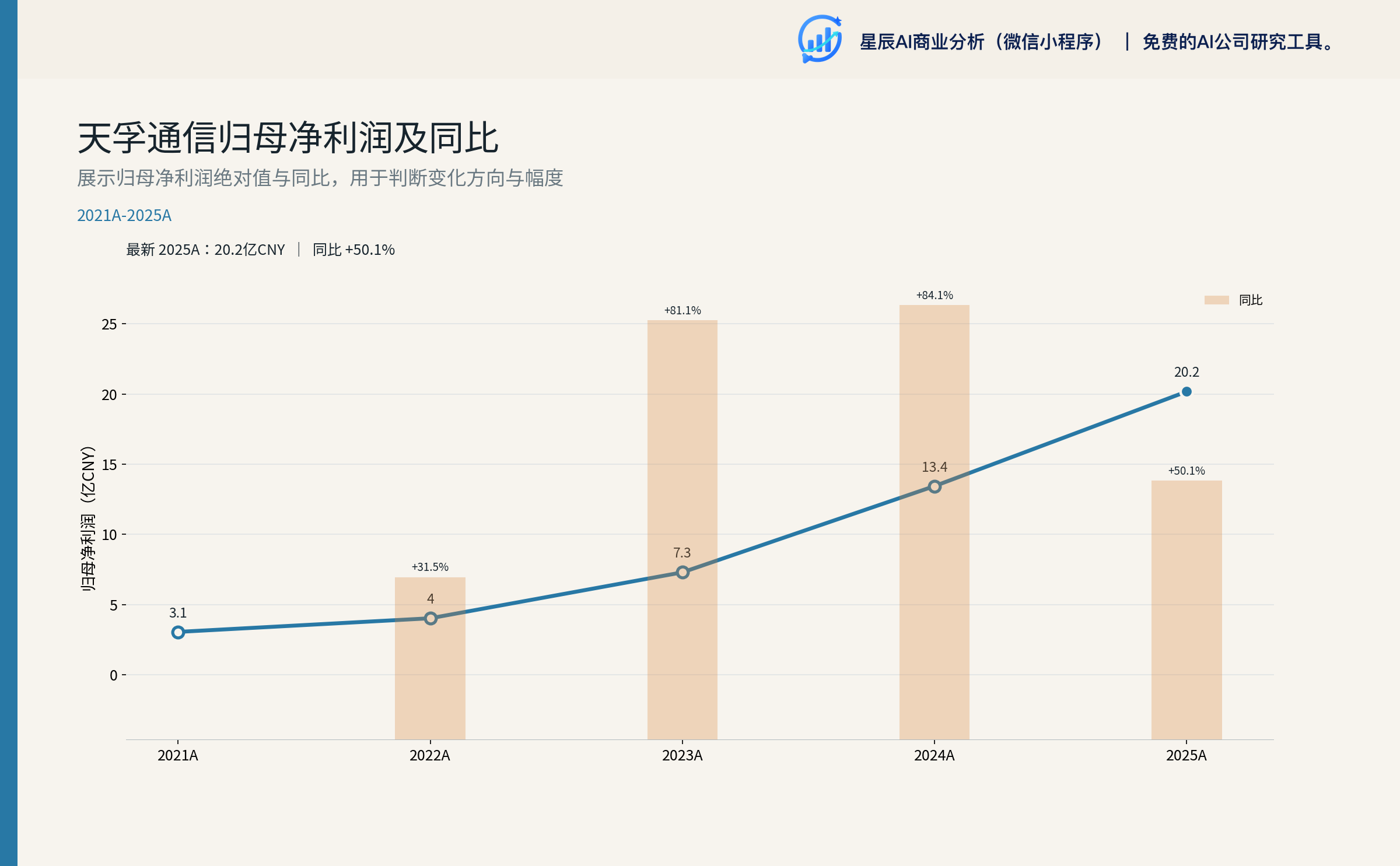The height and width of the screenshot is (866, 1400).
Task: Click the 13.4 data value label
Action: [x=935, y=467]
